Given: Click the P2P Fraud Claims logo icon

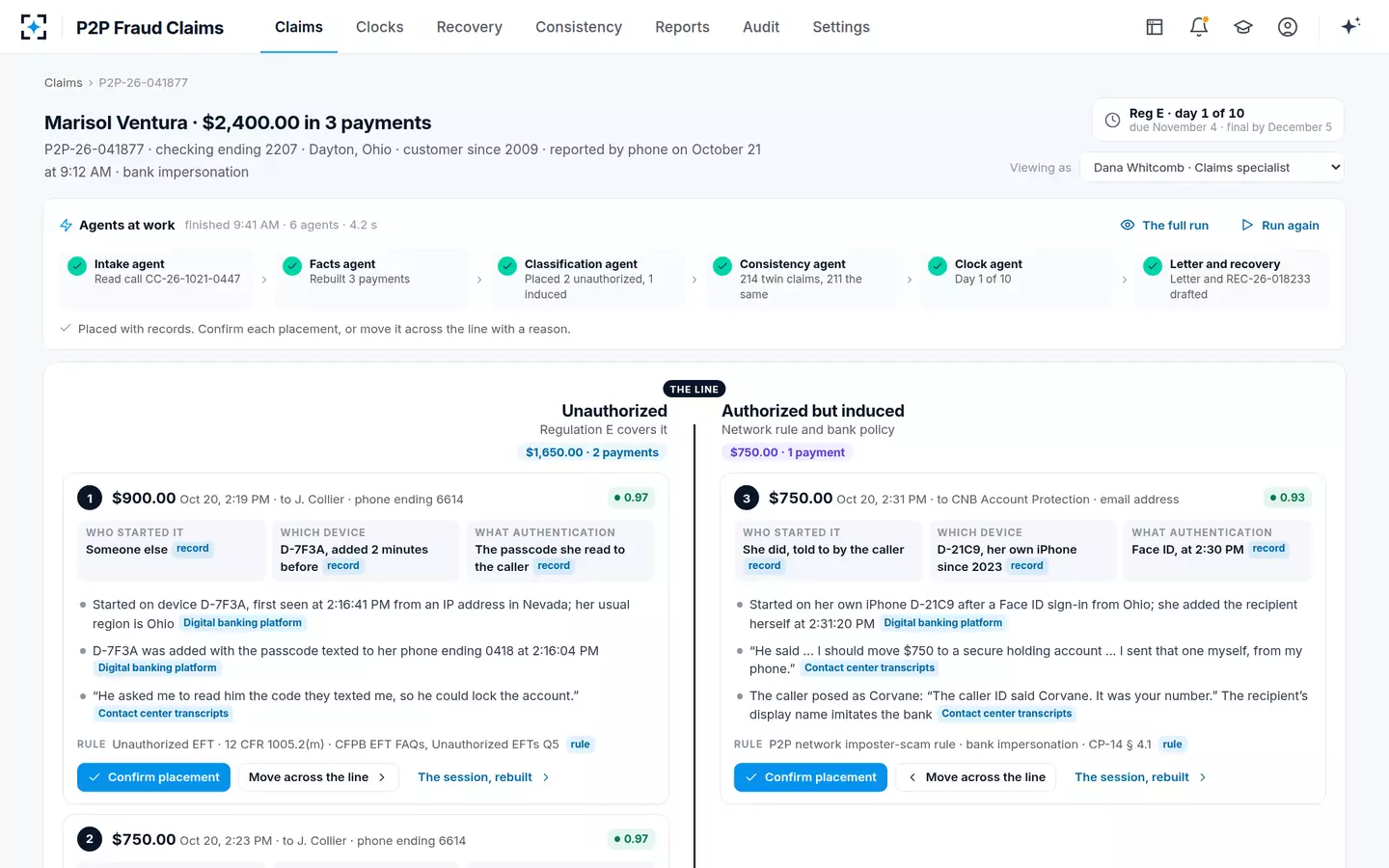Looking at the screenshot, I should [x=34, y=27].
